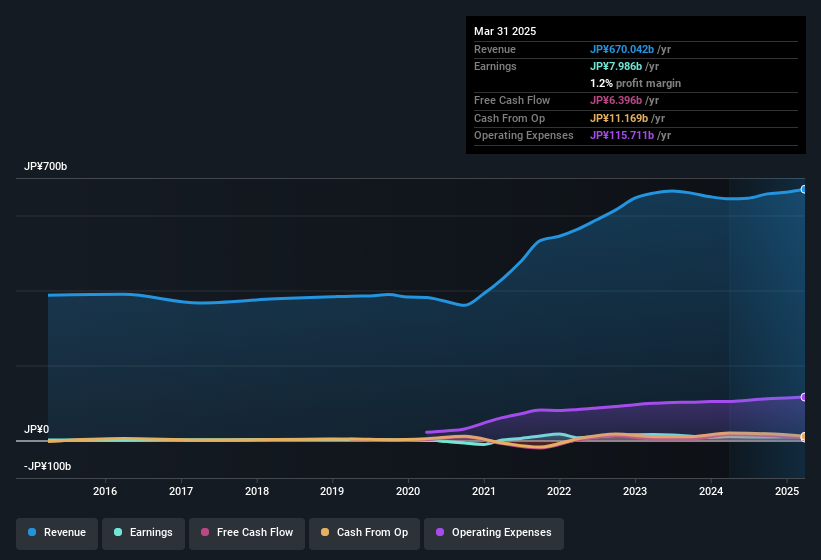Click the JP¥11.169b cash from op value
821x560 pixels.
[619, 118]
